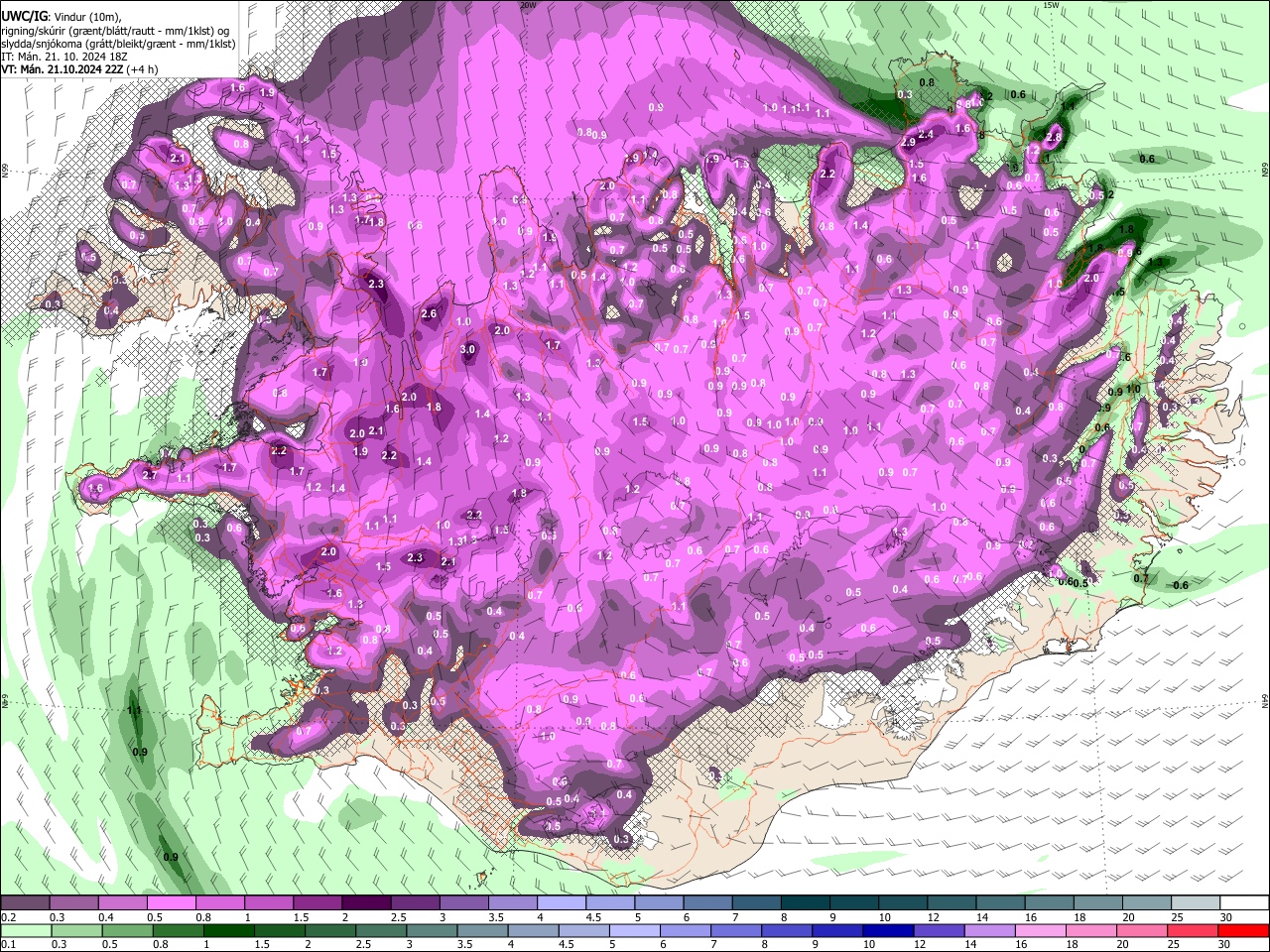Click the "2.7" value on the western peninsula
1270x952 pixels.
click(x=151, y=475)
